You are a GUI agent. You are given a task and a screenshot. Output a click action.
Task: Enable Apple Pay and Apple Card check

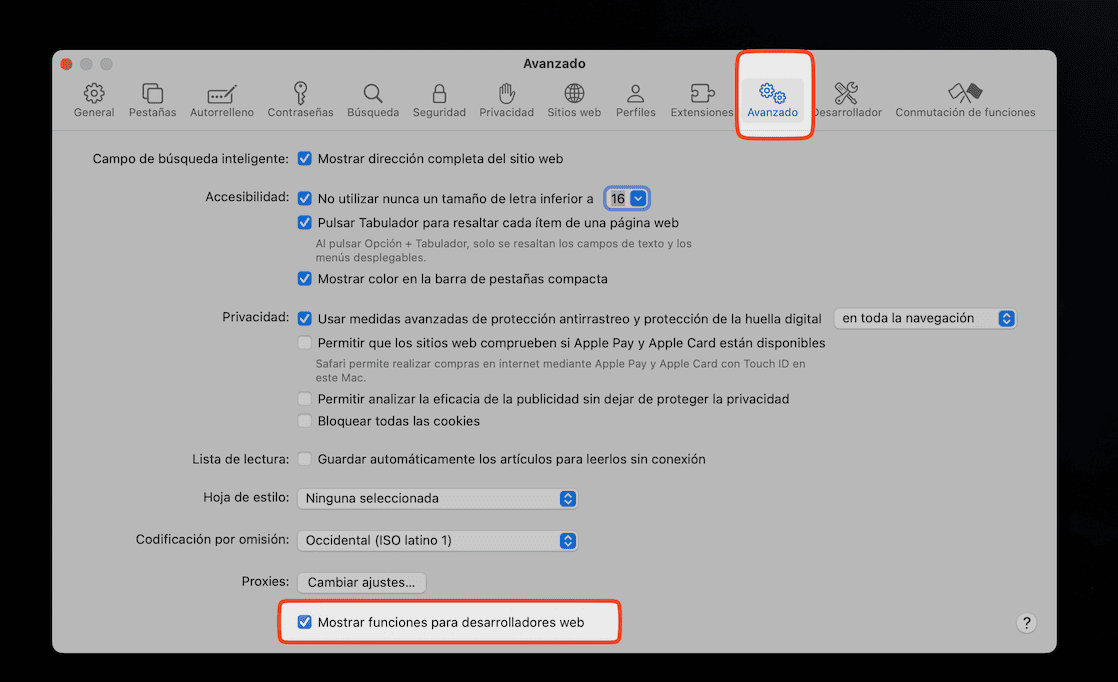(304, 343)
